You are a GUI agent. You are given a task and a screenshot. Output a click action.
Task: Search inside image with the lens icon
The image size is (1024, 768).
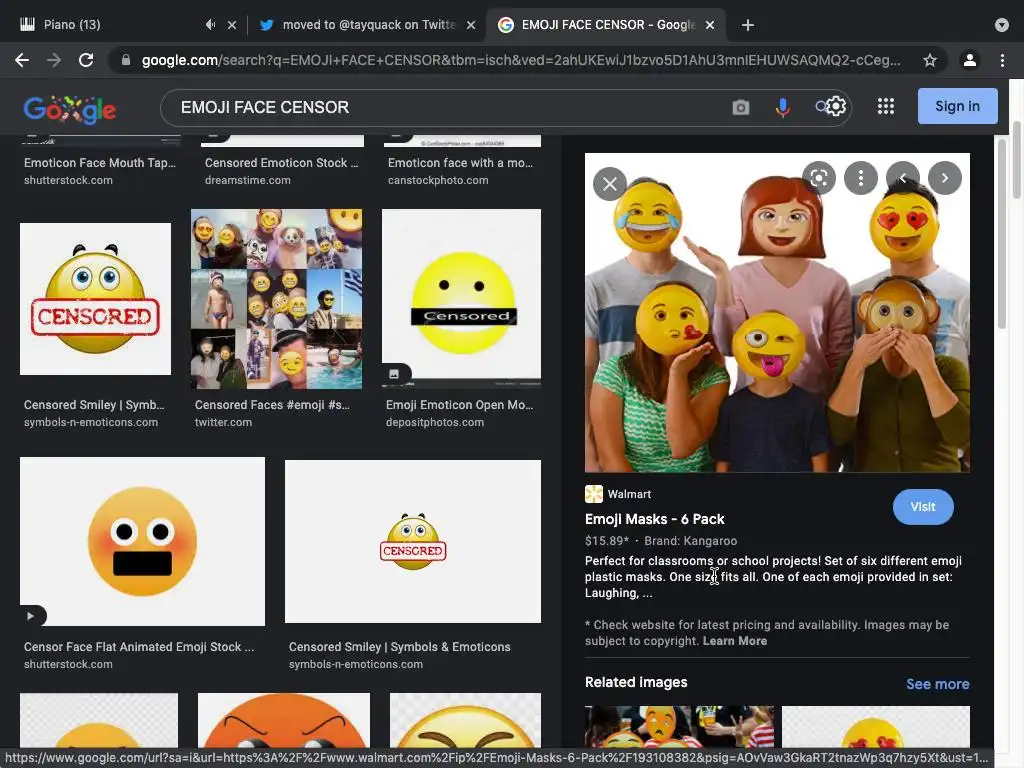818,178
